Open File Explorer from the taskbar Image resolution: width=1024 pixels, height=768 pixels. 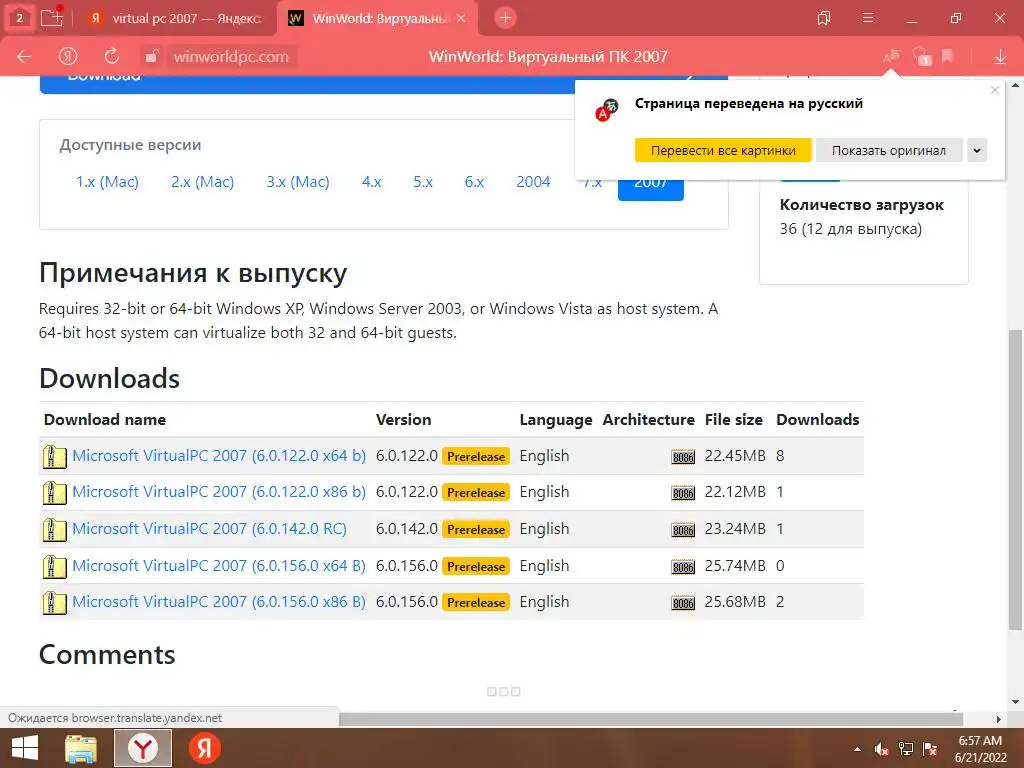tap(81, 748)
